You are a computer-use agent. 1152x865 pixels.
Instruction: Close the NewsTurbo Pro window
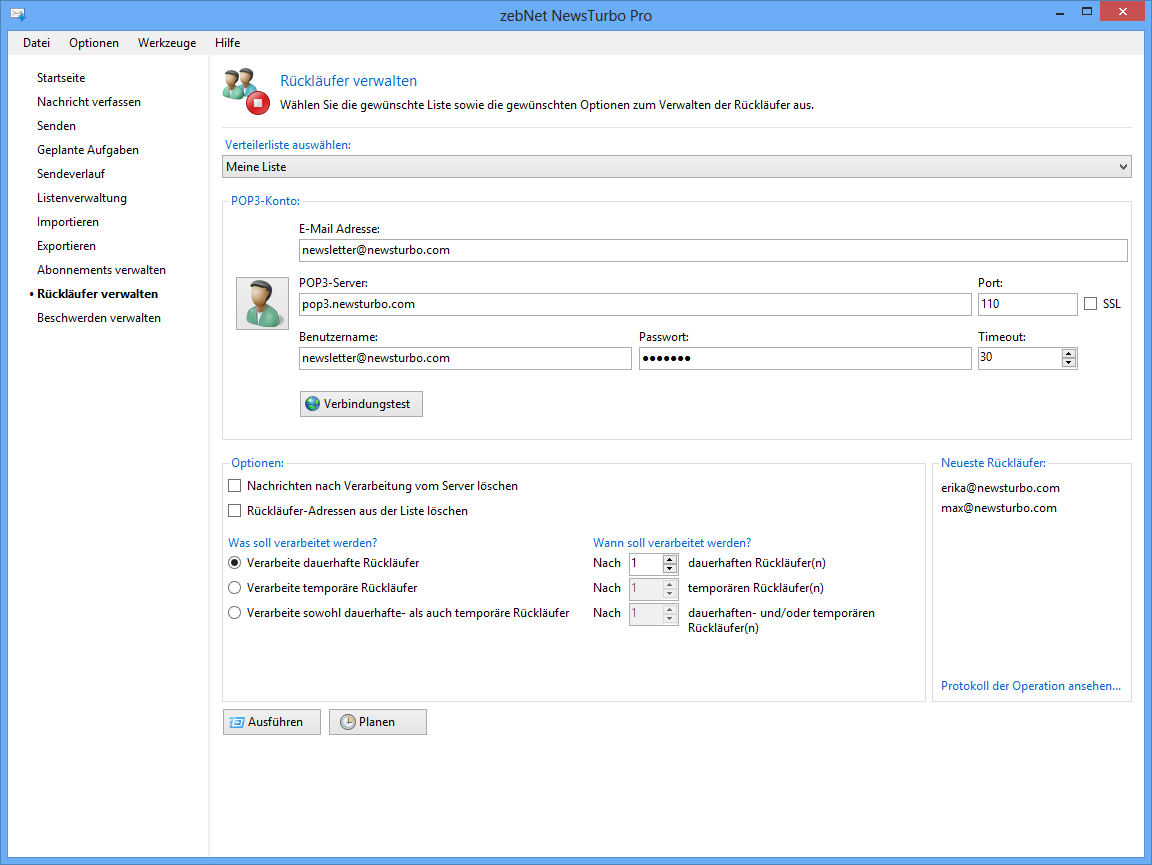click(x=1122, y=12)
